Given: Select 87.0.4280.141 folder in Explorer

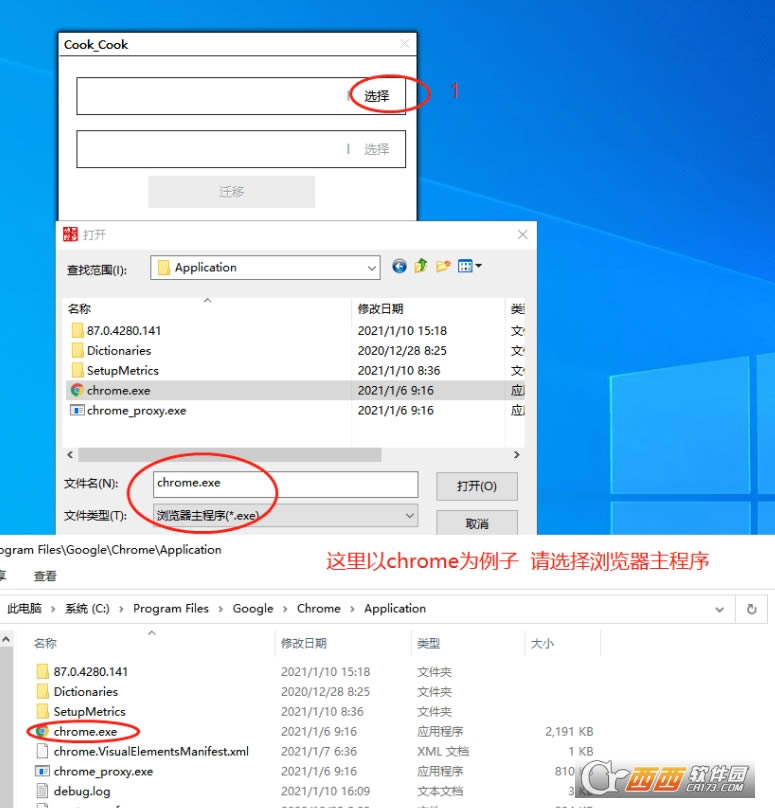Looking at the screenshot, I should click(82, 671).
